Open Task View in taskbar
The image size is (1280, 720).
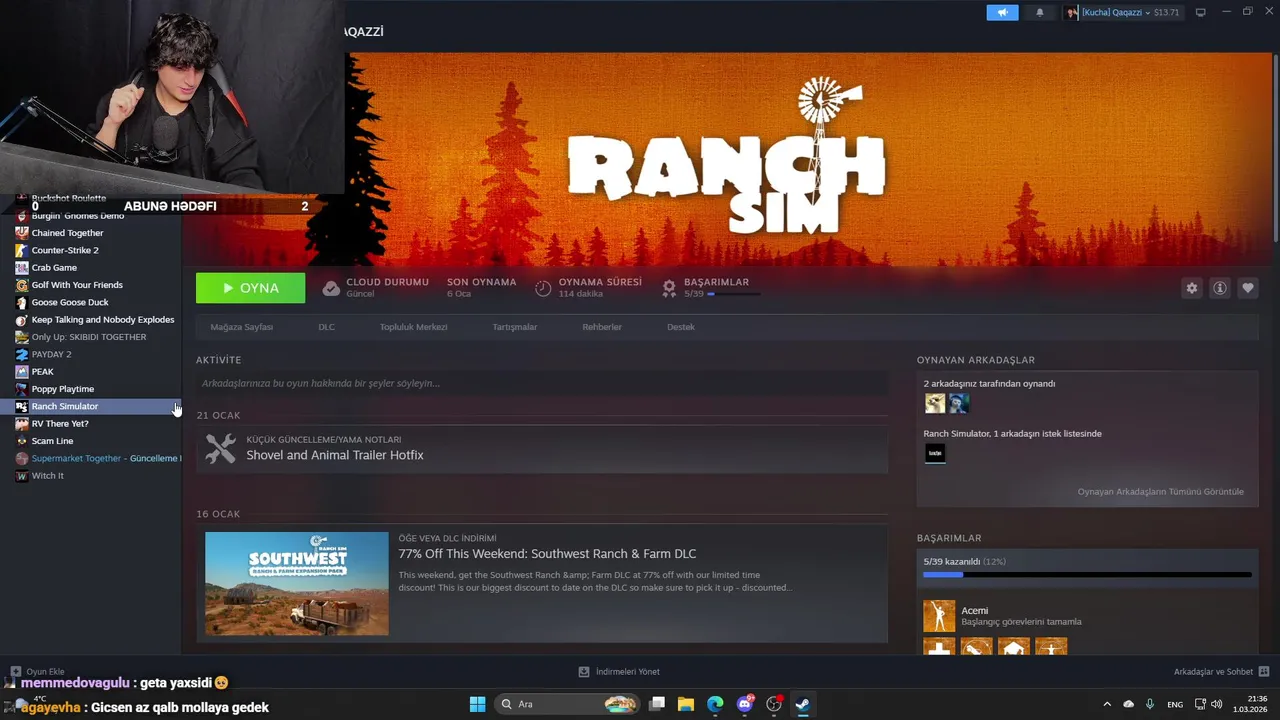(657, 704)
